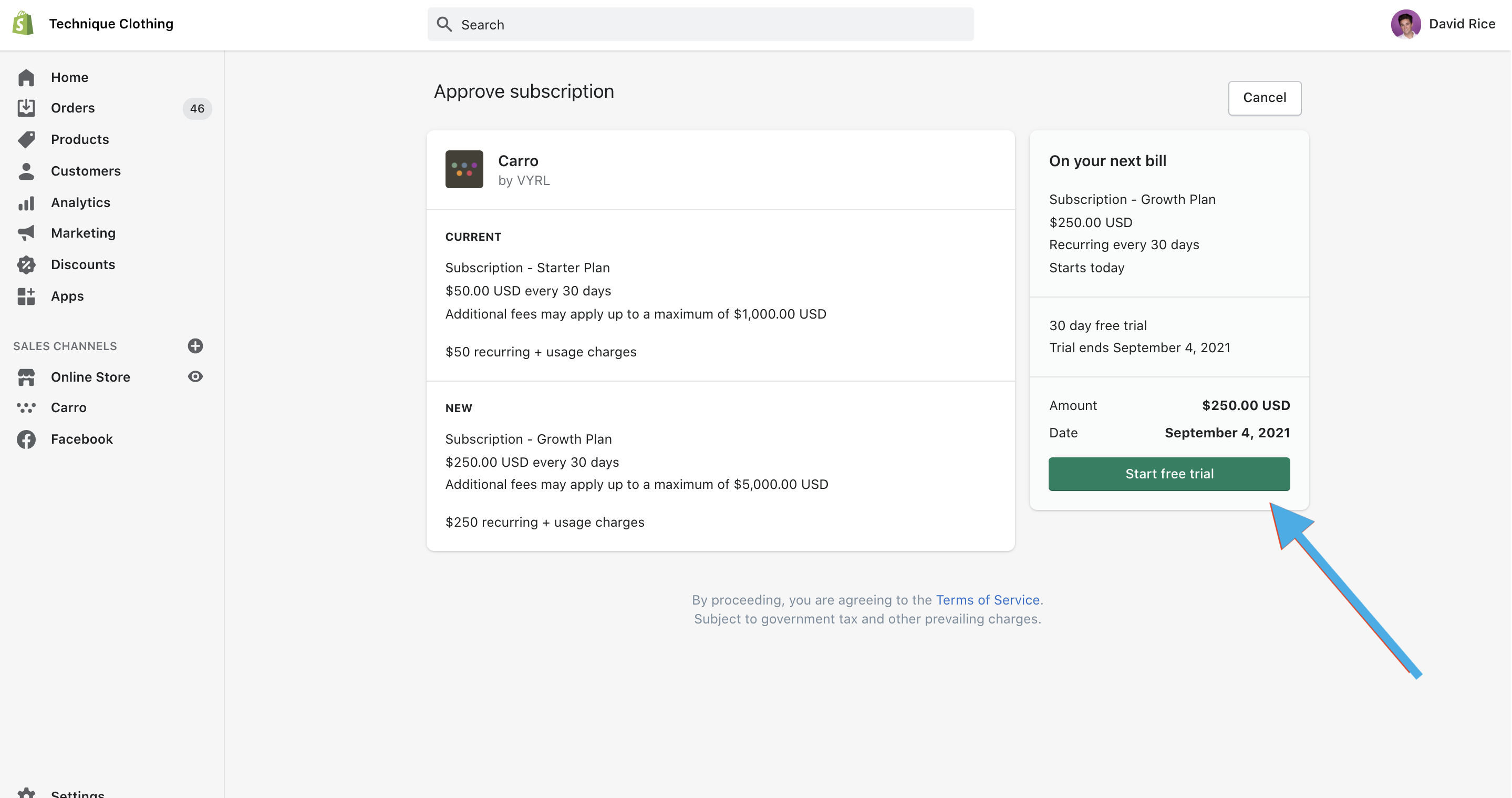Click the Discounts badge icon
Image resolution: width=1512 pixels, height=798 pixels.
pos(26,265)
